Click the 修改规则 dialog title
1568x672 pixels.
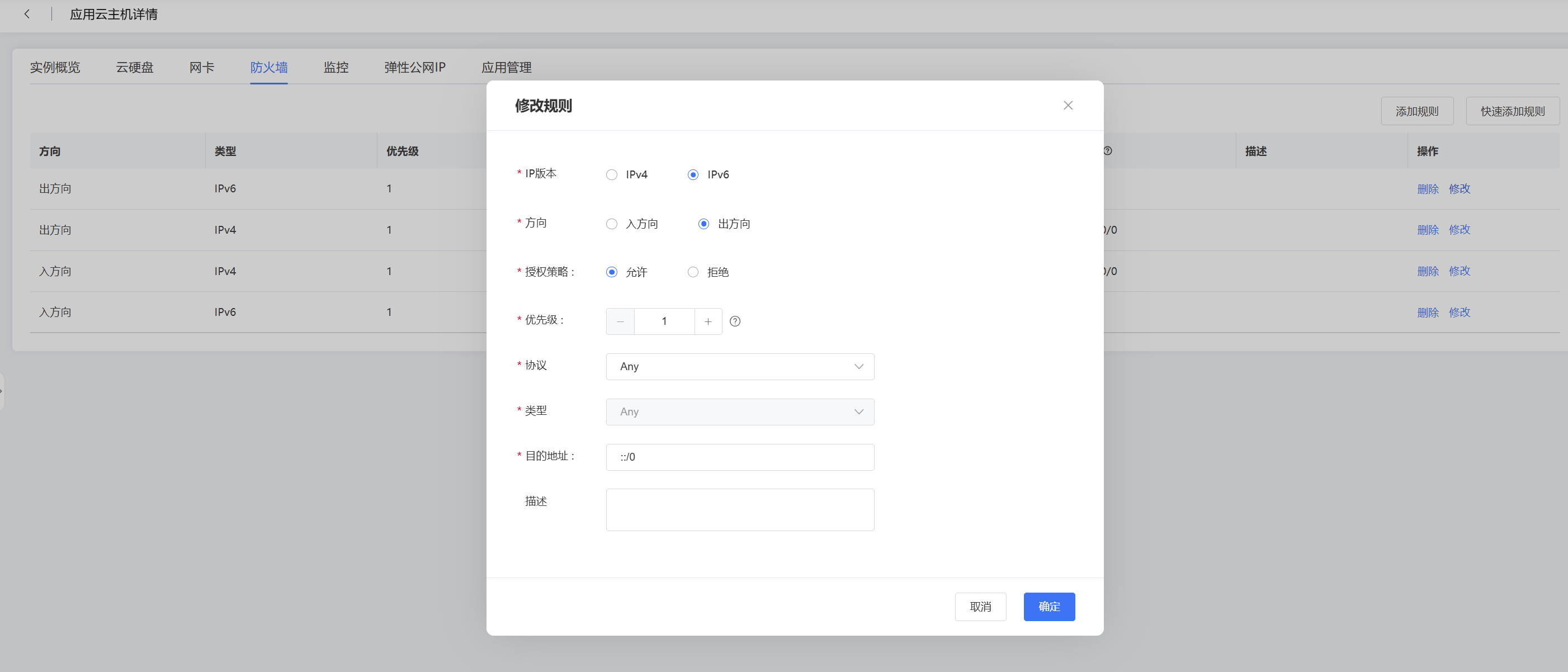click(544, 106)
